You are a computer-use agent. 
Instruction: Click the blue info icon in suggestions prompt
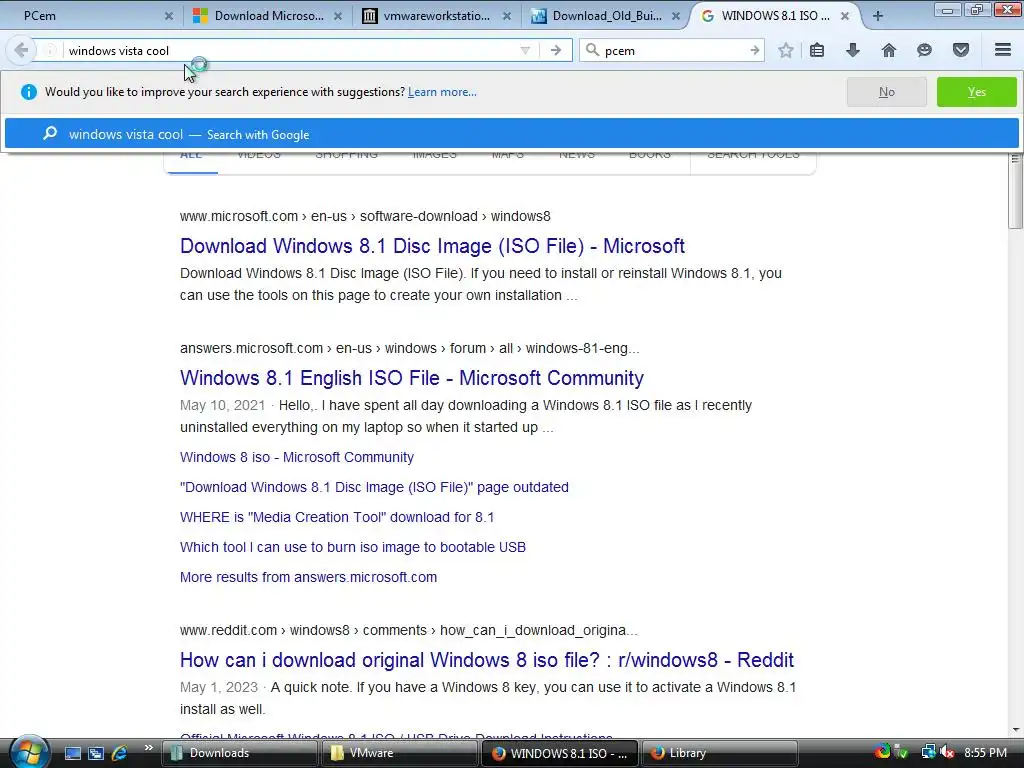click(29, 92)
